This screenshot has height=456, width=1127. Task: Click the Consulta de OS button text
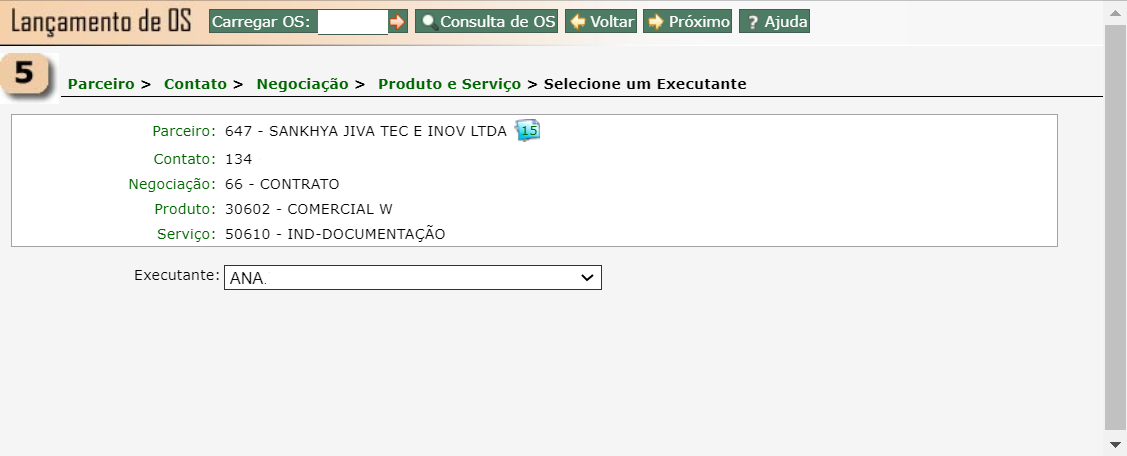point(498,22)
